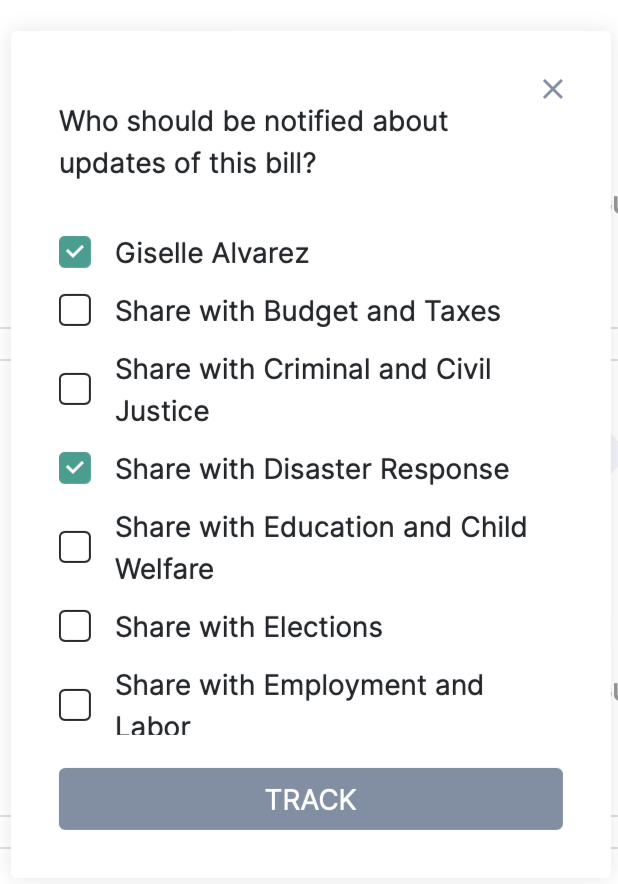Click the 'Share with Budget and Taxes' label text
The height and width of the screenshot is (884, 618).
(308, 312)
